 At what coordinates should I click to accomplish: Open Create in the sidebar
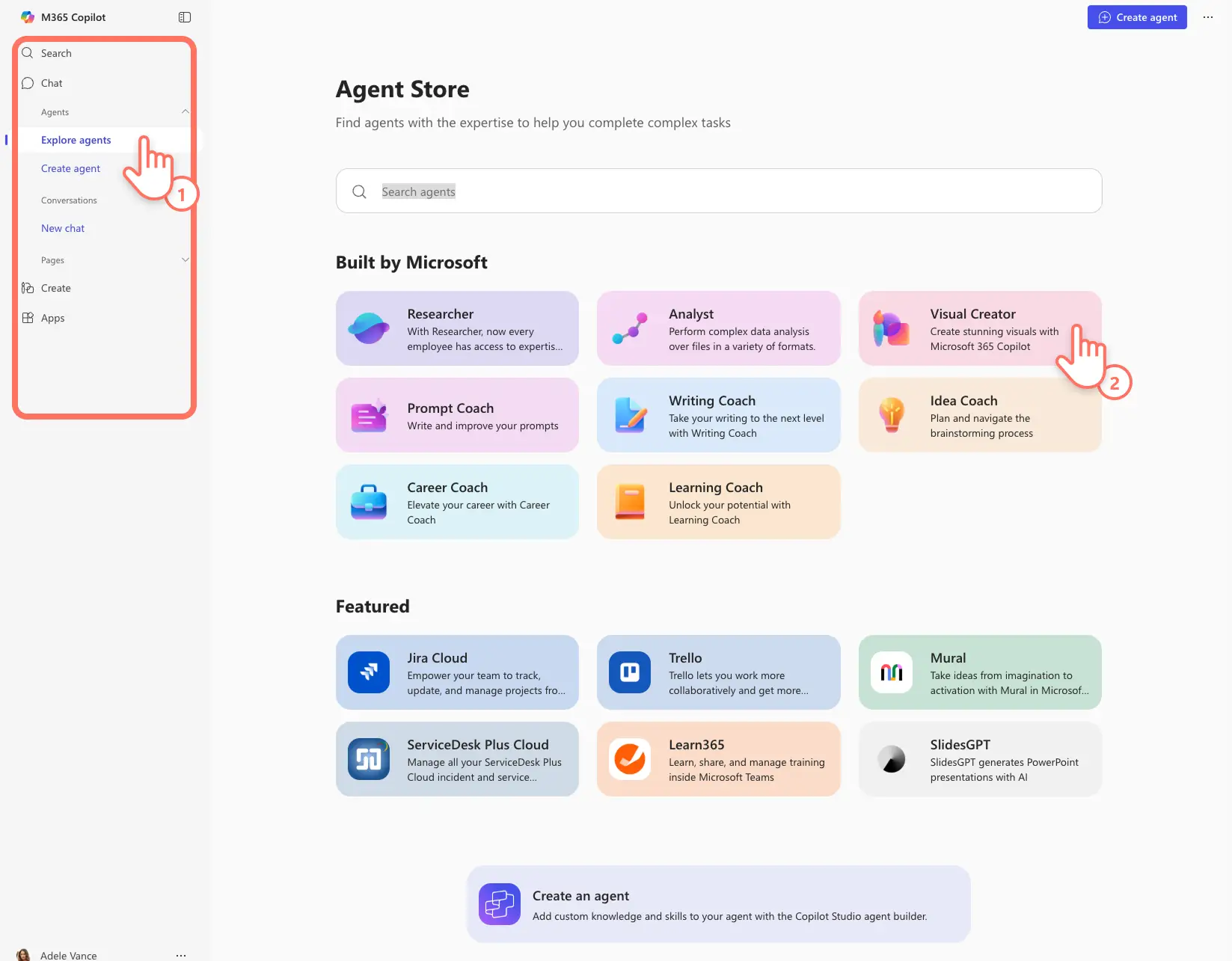pos(56,288)
